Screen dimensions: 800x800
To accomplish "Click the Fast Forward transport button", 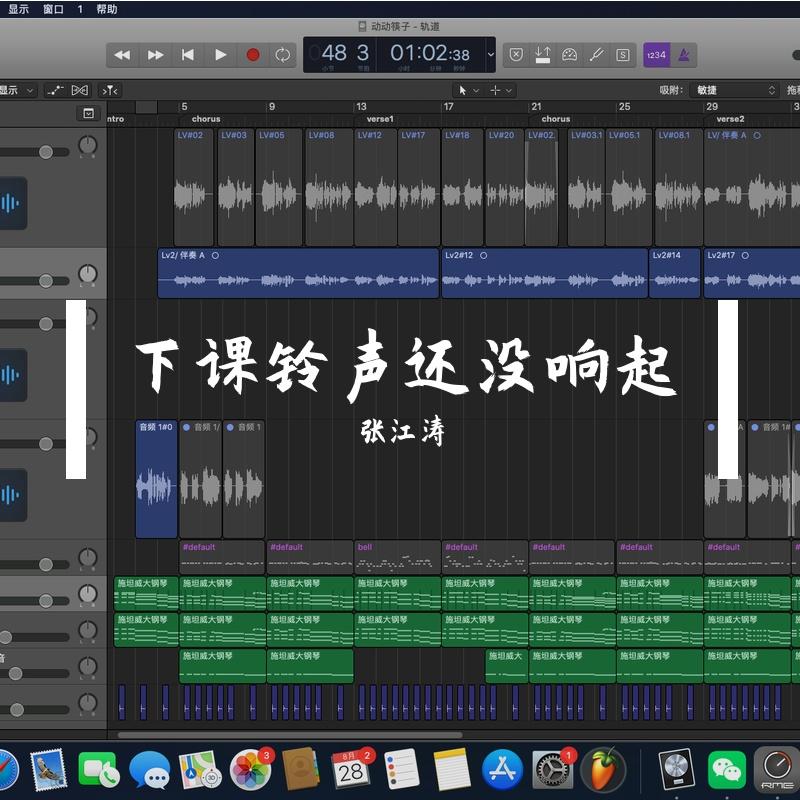I will point(155,55).
